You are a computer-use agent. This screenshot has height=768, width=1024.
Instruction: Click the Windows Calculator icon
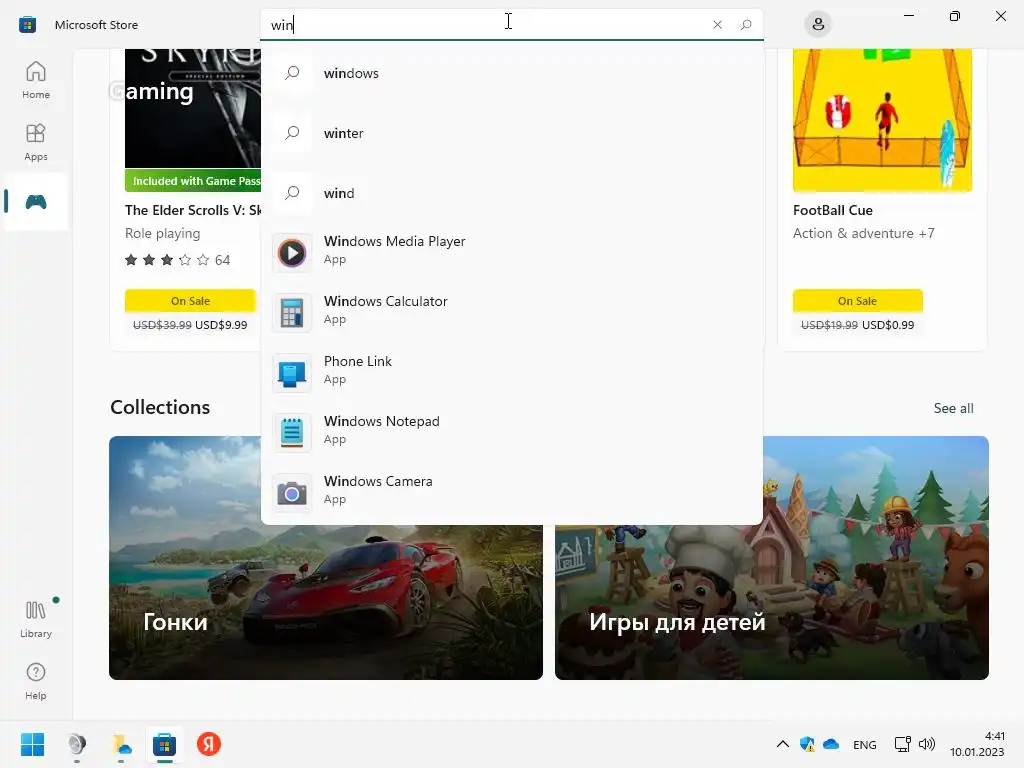[292, 313]
